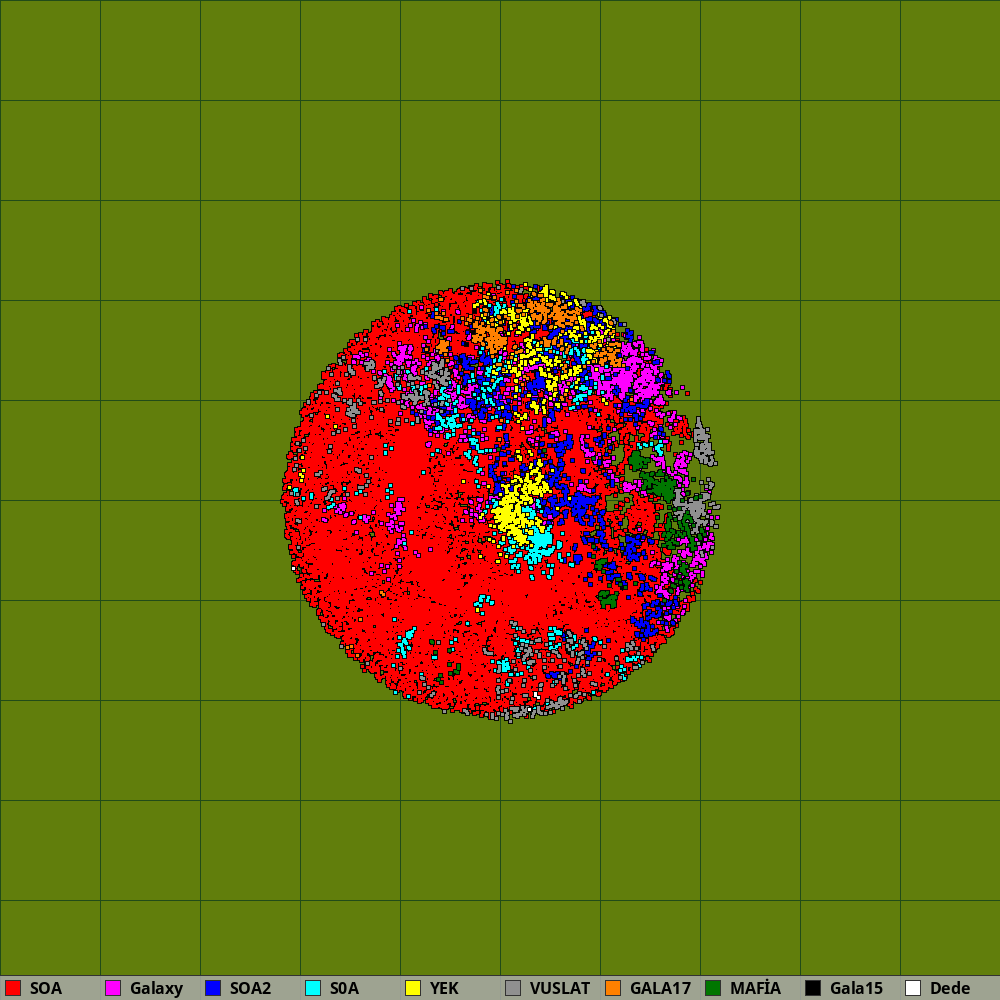1000x1000 pixels.
Task: Select the 'Galaxy' legend label
Action: coord(156,989)
